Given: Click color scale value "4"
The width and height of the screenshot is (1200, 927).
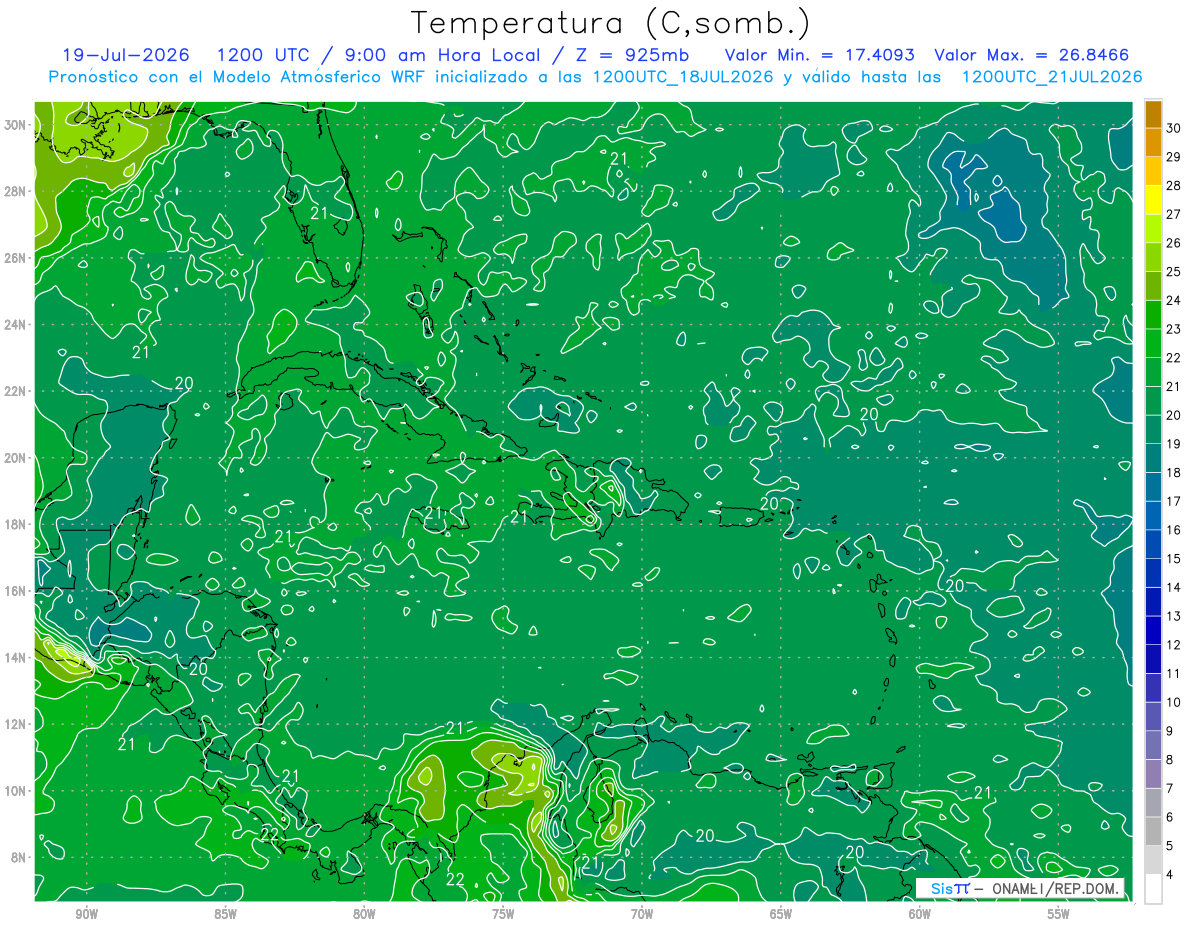Looking at the screenshot, I should pyautogui.click(x=1171, y=875).
